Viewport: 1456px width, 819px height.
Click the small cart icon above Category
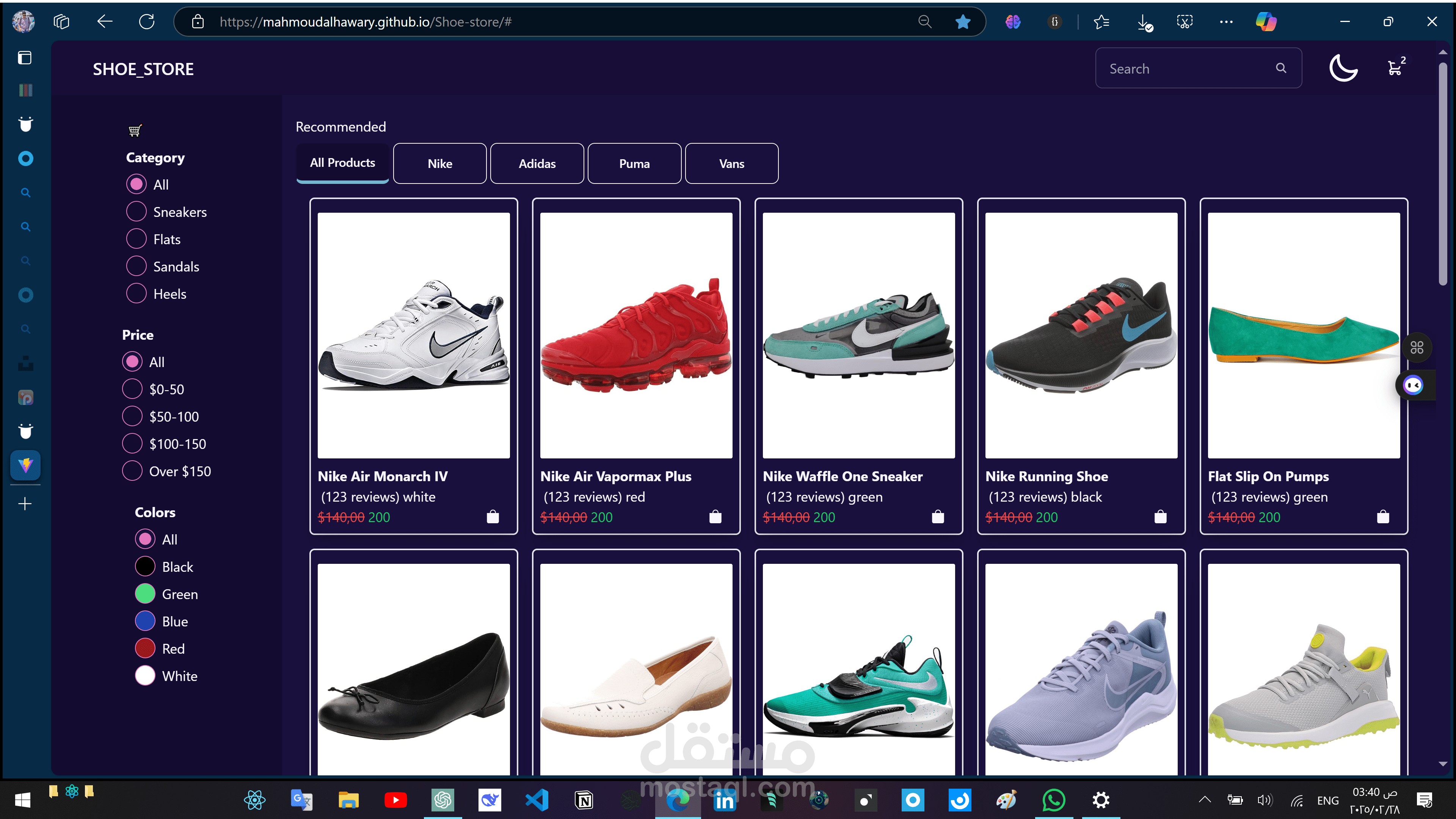coord(135,130)
